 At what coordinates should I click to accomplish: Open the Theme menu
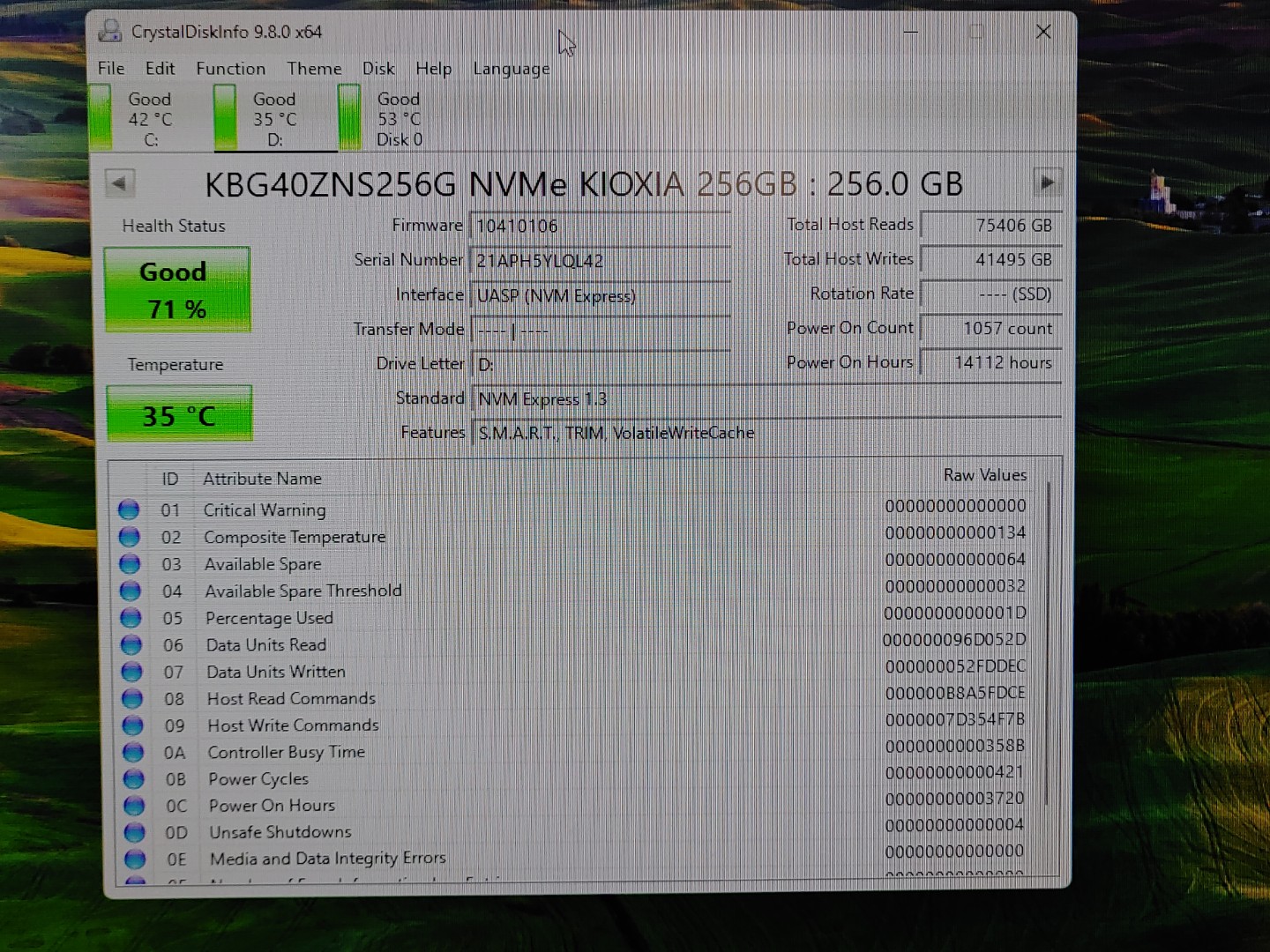(x=314, y=68)
